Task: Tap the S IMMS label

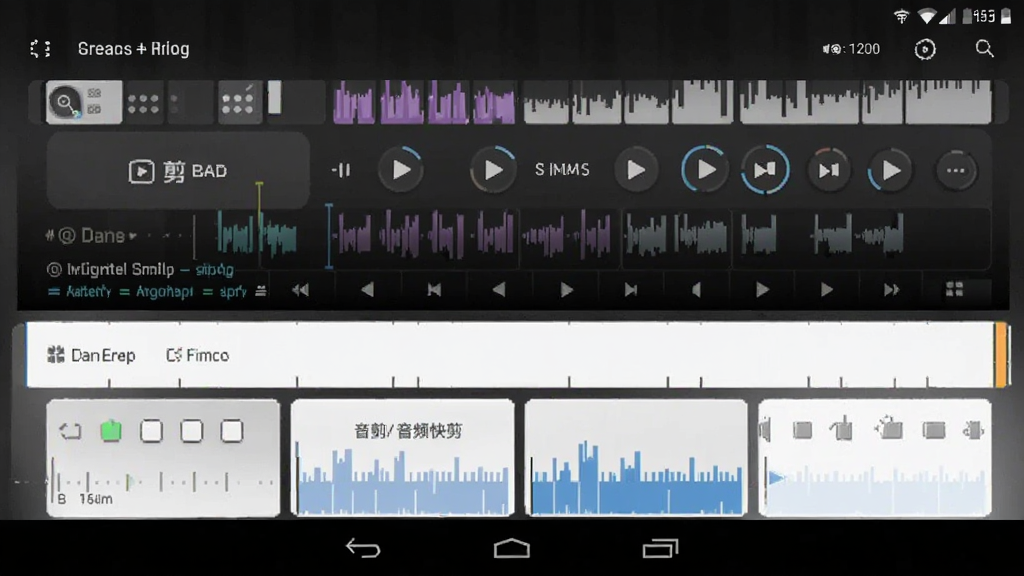Action: coord(562,170)
